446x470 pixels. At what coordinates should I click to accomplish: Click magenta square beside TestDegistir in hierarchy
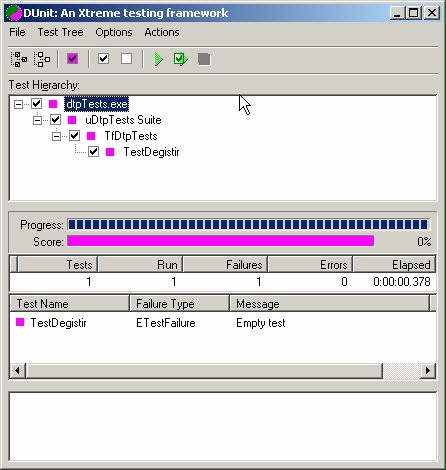click(110, 152)
